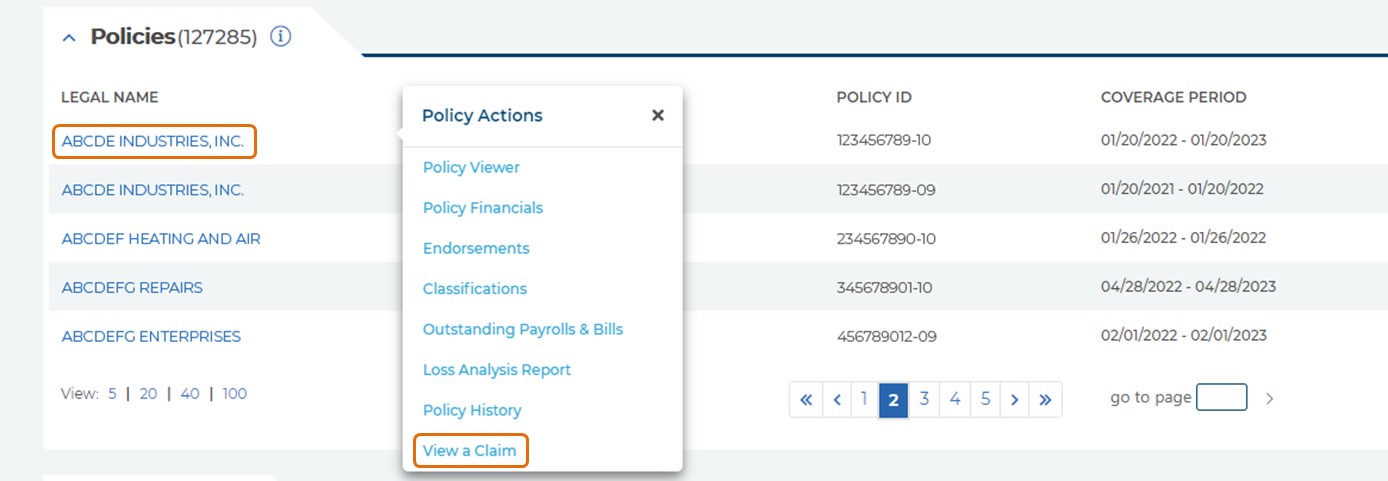The width and height of the screenshot is (1388, 481).
Task: Close the Policy Actions popup
Action: coord(657,115)
